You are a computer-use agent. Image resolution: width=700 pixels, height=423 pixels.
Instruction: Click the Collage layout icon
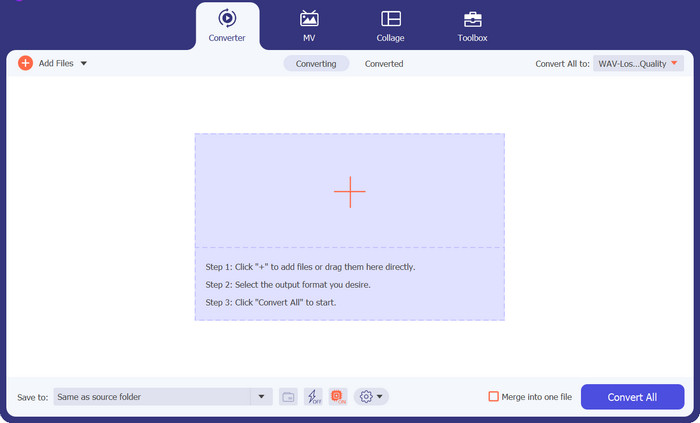click(x=391, y=18)
